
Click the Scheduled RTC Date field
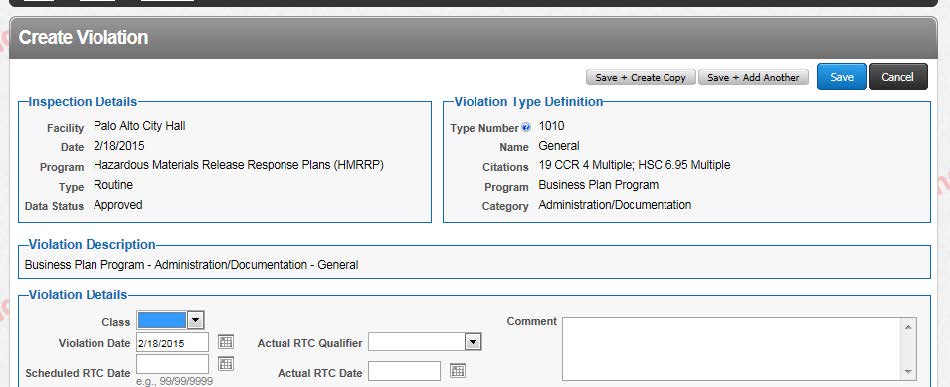(173, 364)
